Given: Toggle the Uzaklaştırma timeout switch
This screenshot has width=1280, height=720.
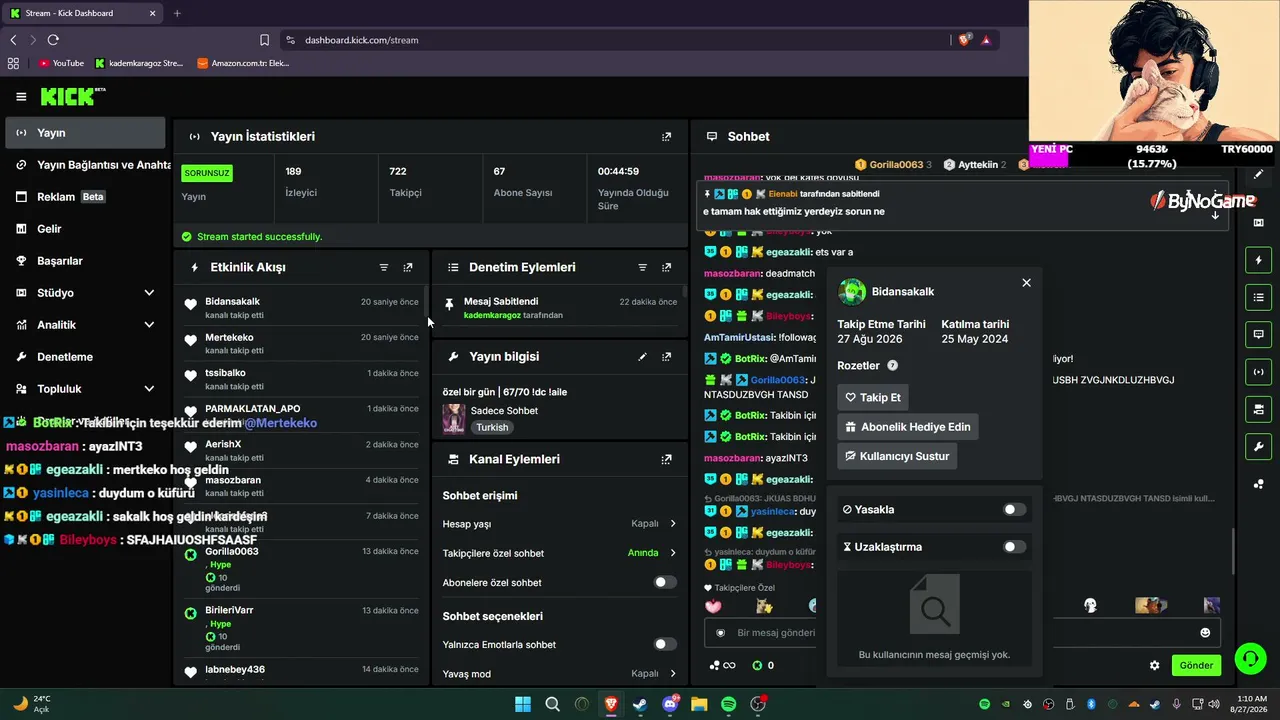Looking at the screenshot, I should [1014, 547].
